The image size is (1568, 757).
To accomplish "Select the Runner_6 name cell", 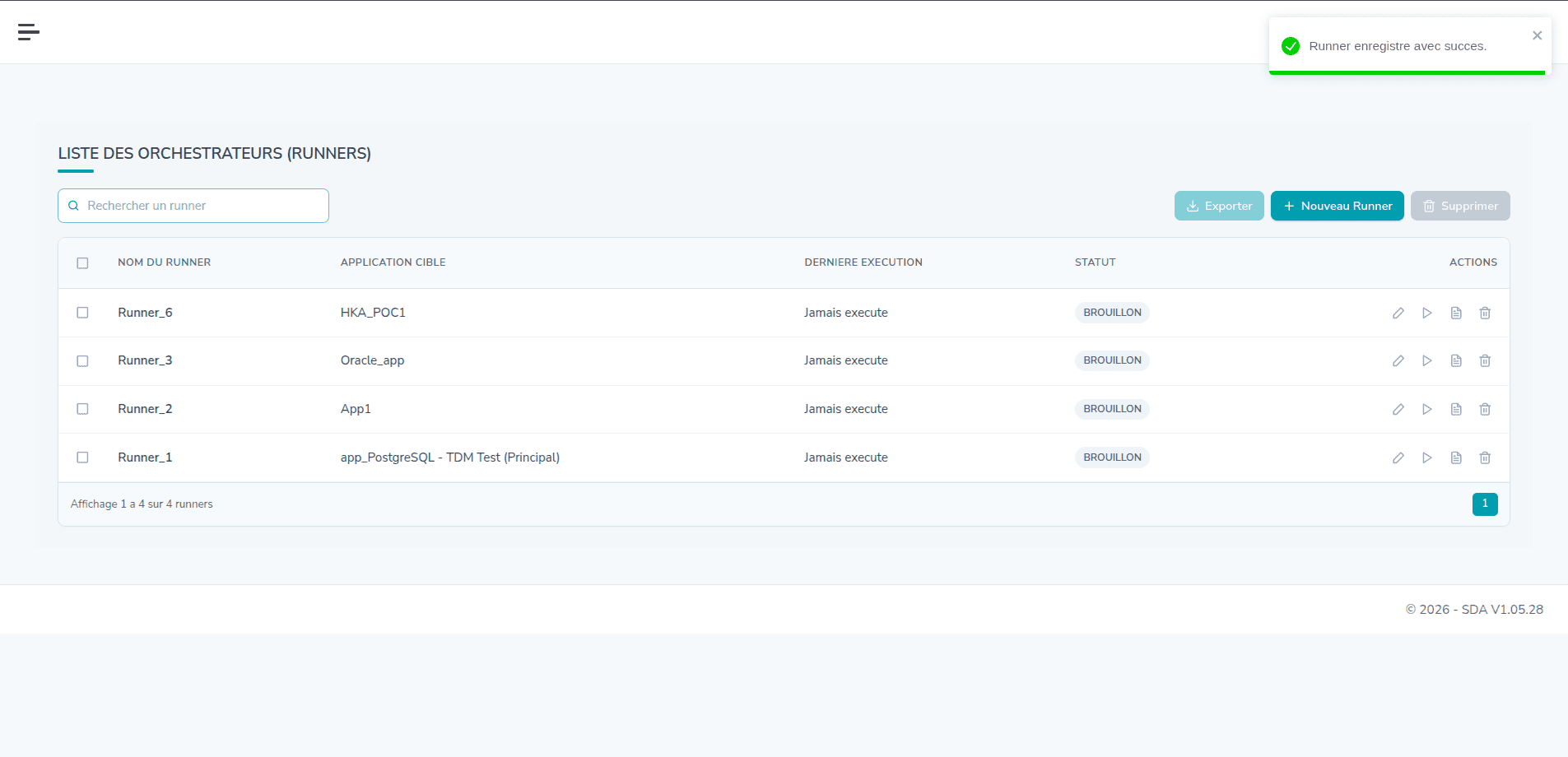I will 145,313.
